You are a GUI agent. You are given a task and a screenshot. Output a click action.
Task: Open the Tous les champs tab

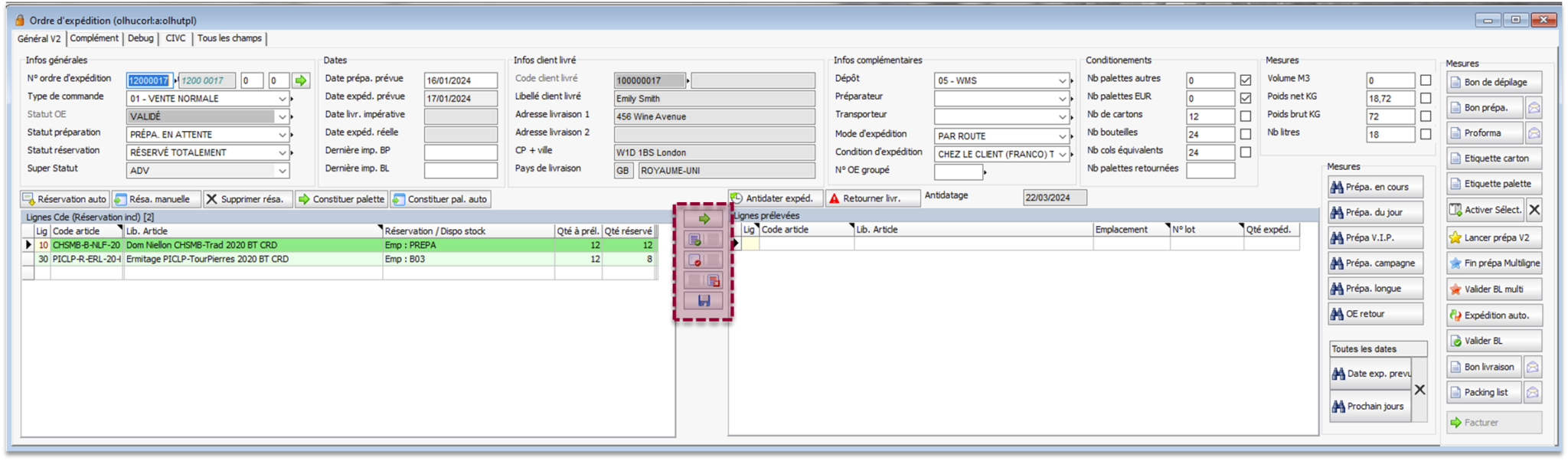[229, 38]
